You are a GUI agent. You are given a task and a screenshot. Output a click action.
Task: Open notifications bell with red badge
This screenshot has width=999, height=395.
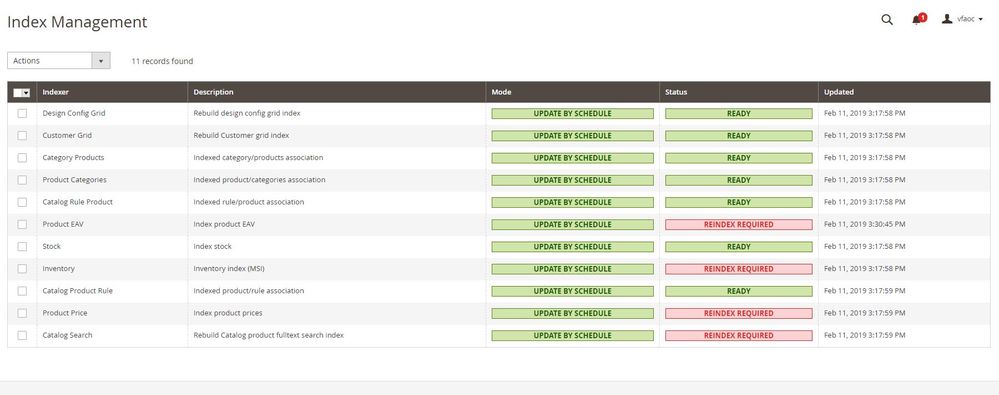[918, 19]
